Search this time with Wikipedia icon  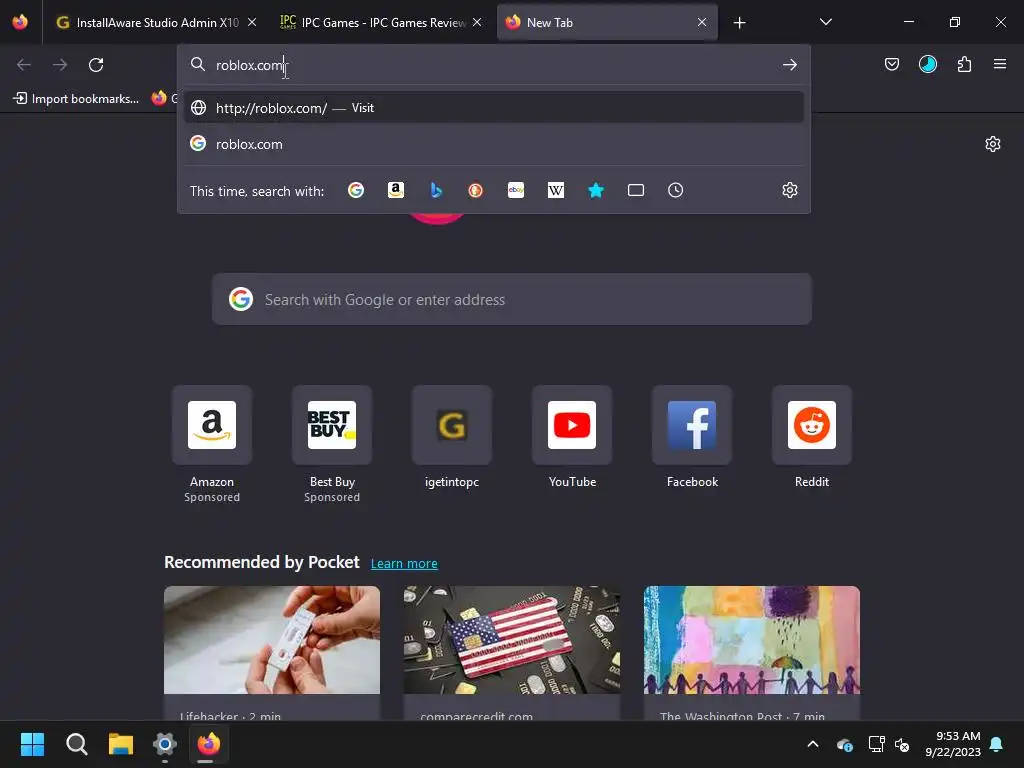point(556,190)
